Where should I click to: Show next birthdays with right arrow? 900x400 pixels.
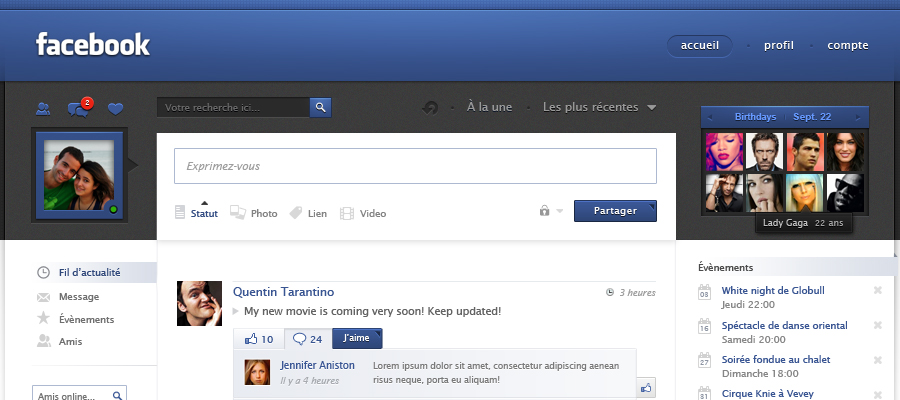(x=858, y=117)
